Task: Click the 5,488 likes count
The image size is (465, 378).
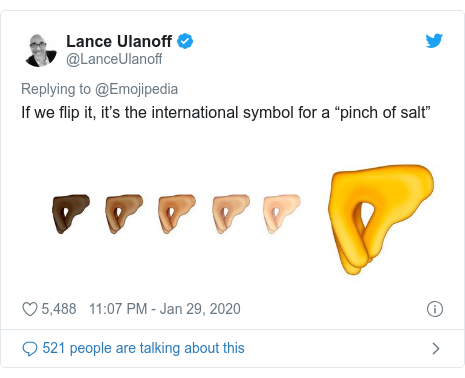Action: point(59,309)
